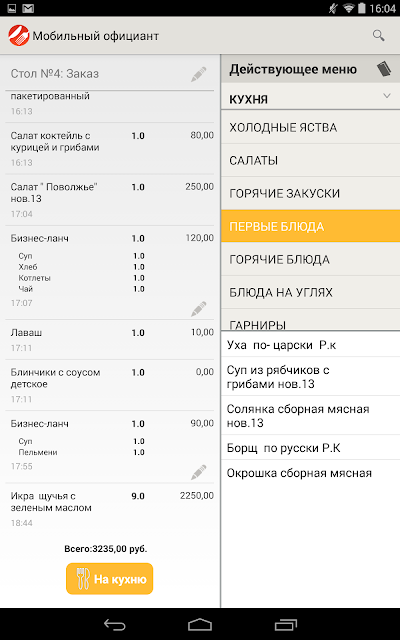The height and width of the screenshot is (640, 400).
Task: Select the highlighted ПЕРВЫЕ БЛЮДА category
Action: (311, 226)
